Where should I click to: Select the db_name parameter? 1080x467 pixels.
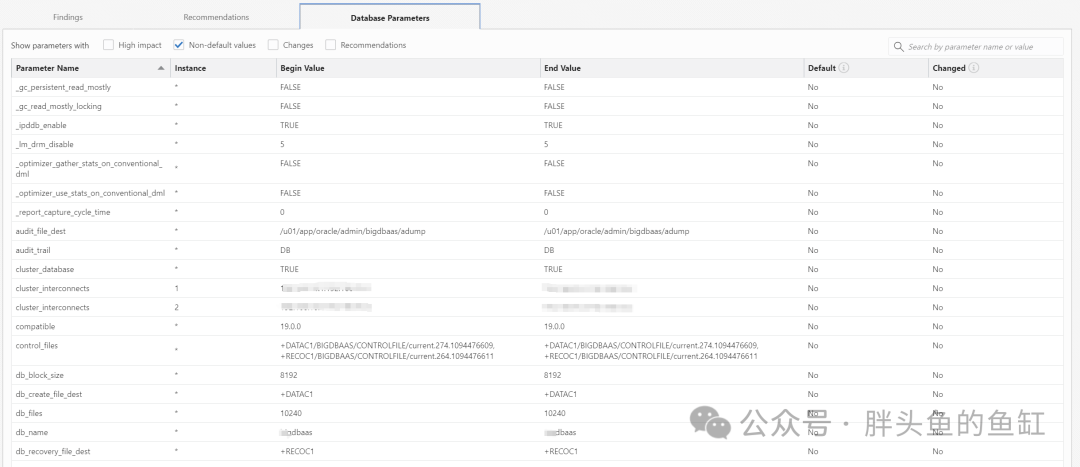(x=32, y=432)
